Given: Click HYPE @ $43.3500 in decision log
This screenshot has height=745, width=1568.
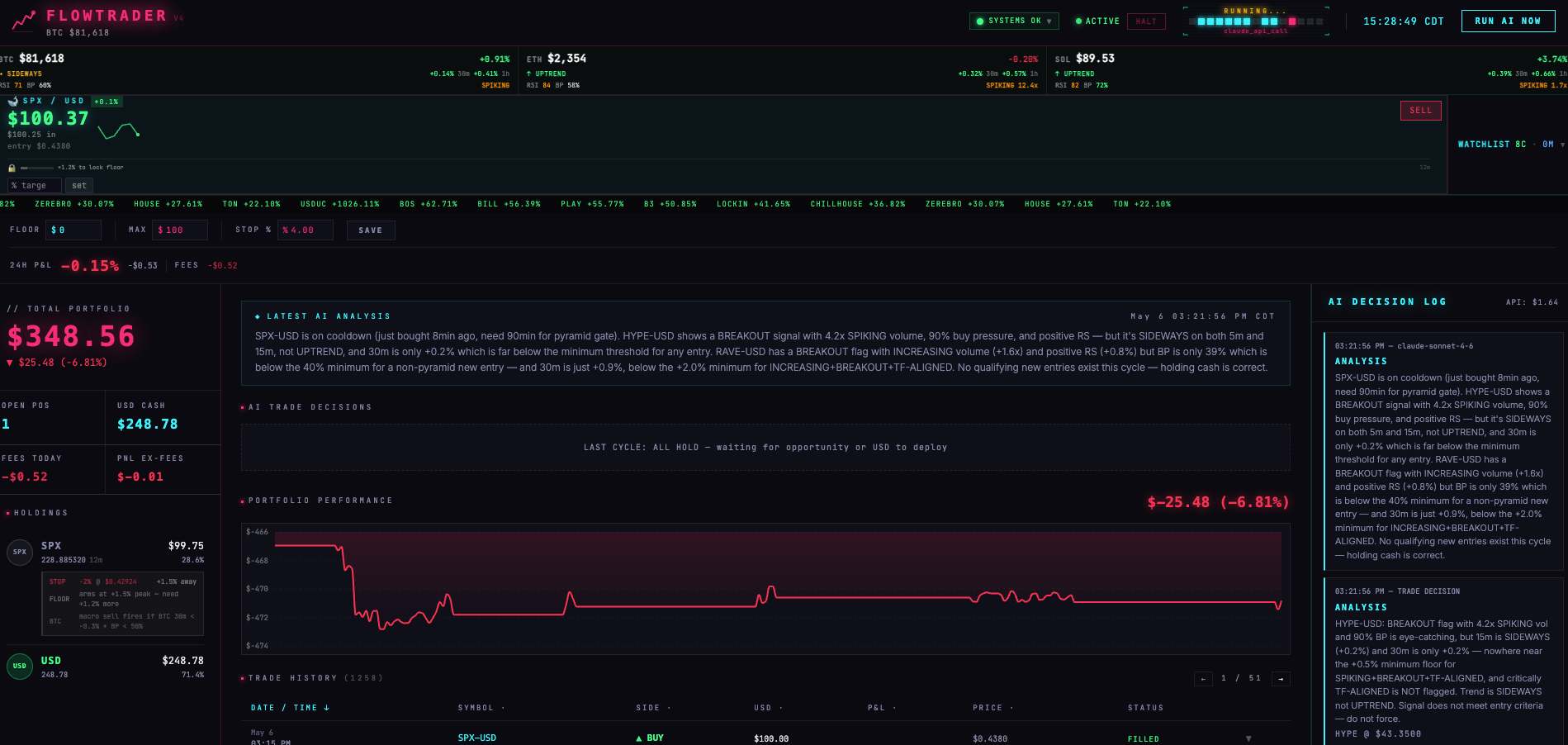Looking at the screenshot, I should tap(1378, 734).
